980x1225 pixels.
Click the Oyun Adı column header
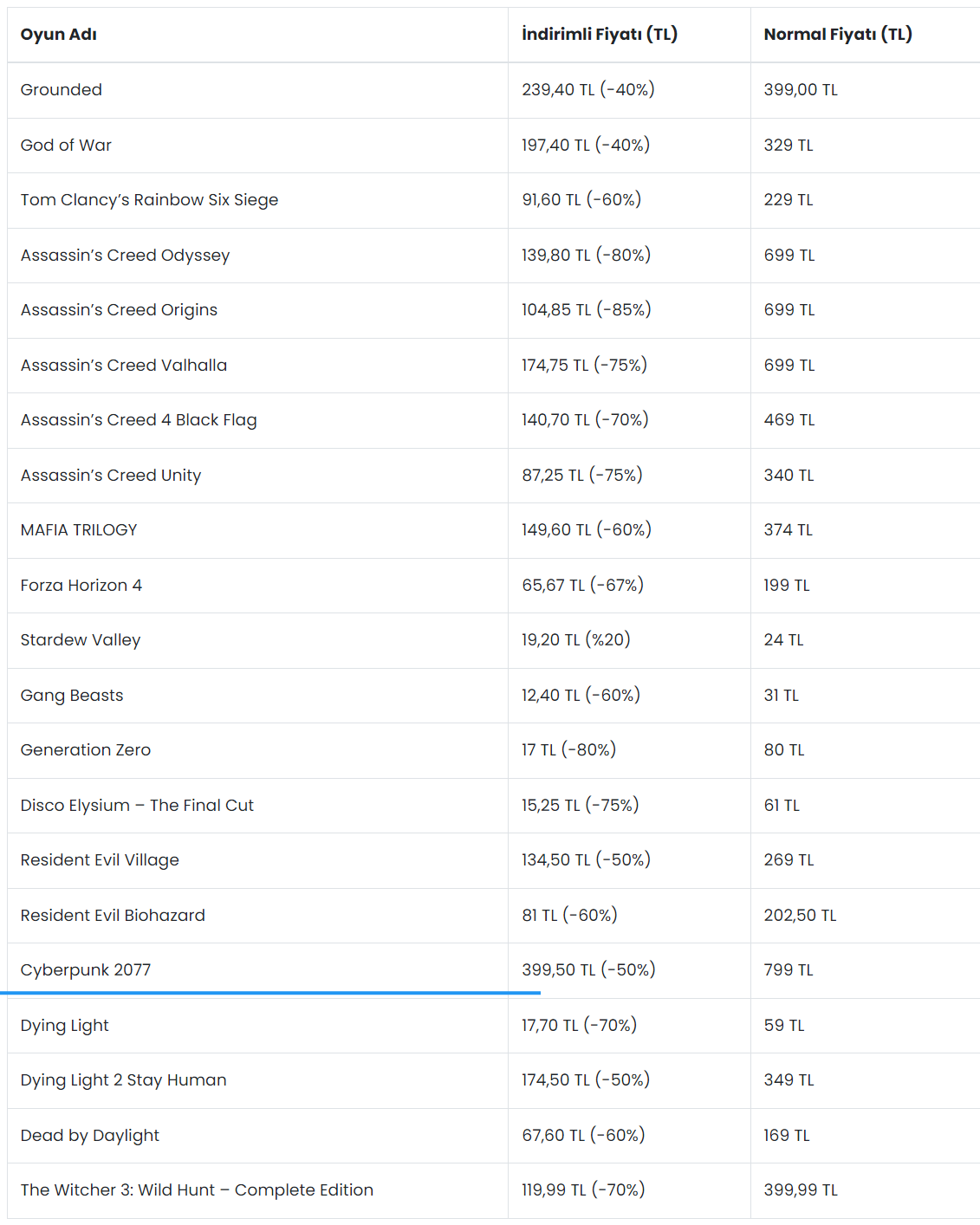pyautogui.click(x=59, y=35)
